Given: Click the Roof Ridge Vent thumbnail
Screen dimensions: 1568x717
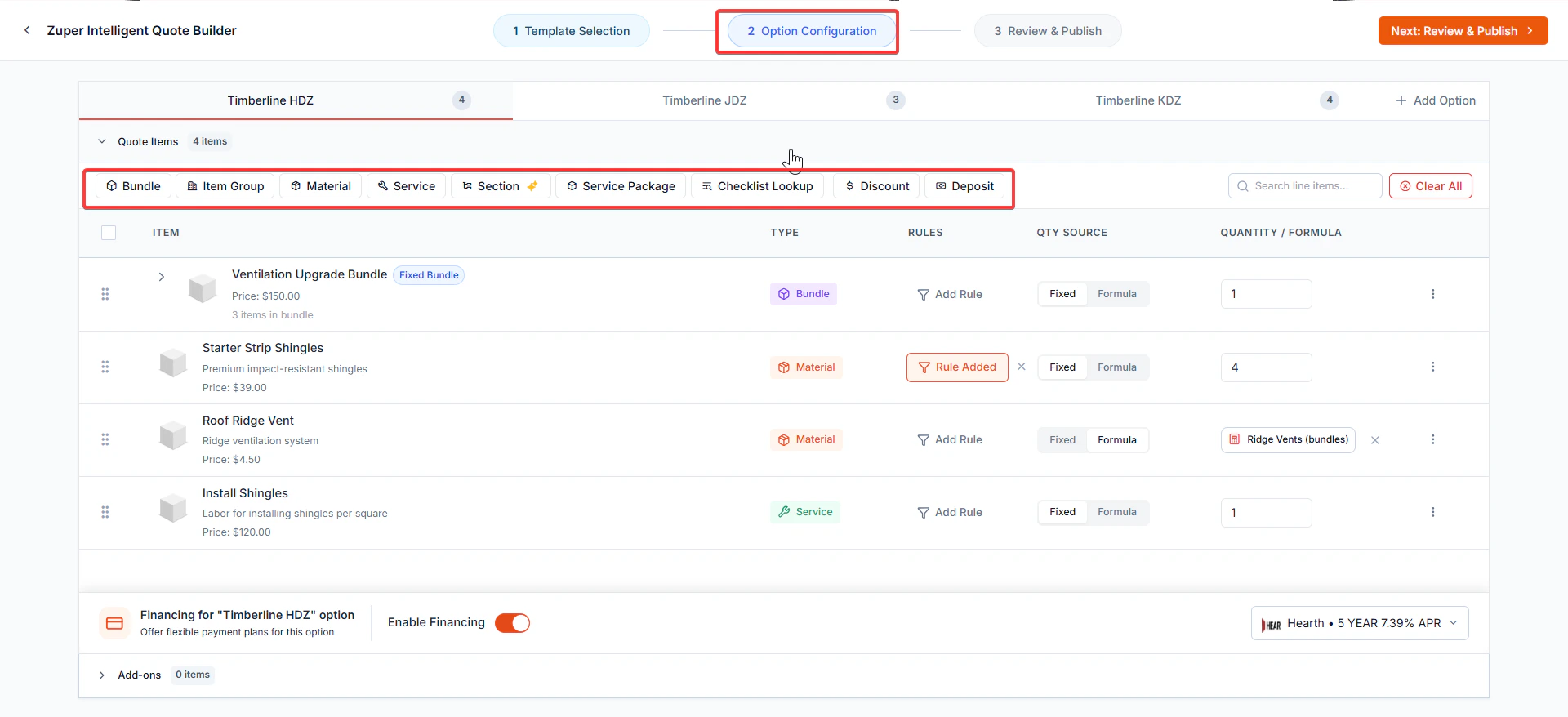Looking at the screenshot, I should (173, 435).
